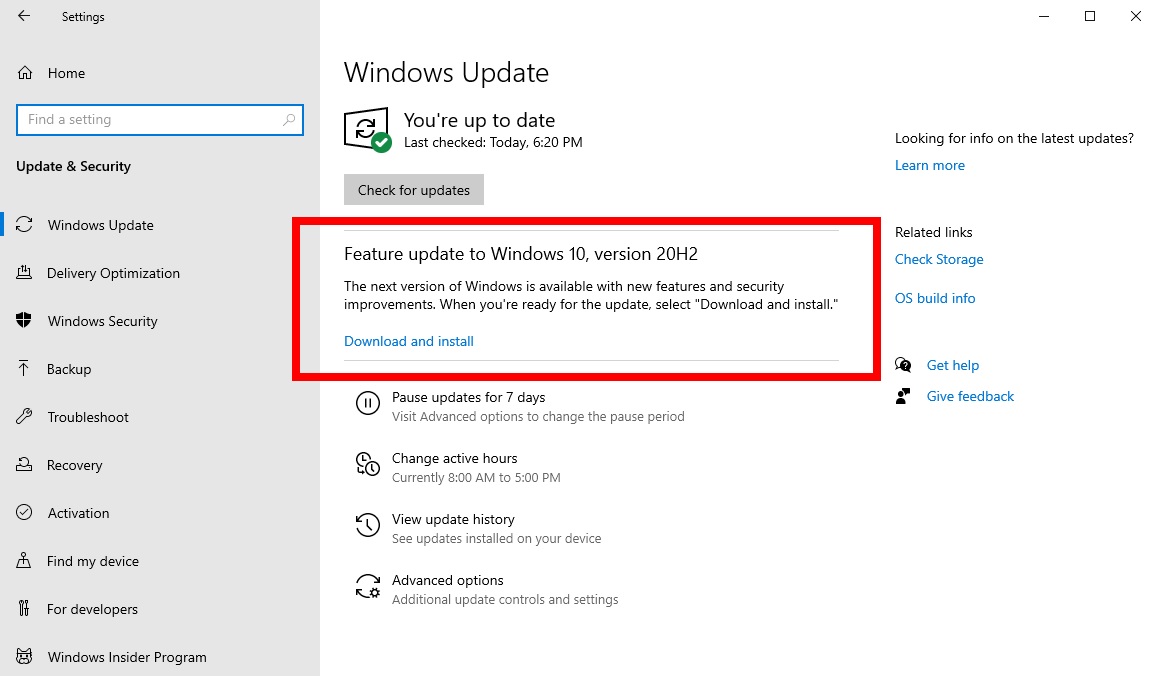Viewport: 1159px width, 676px height.
Task: Open the View update history icon
Action: pos(369,525)
